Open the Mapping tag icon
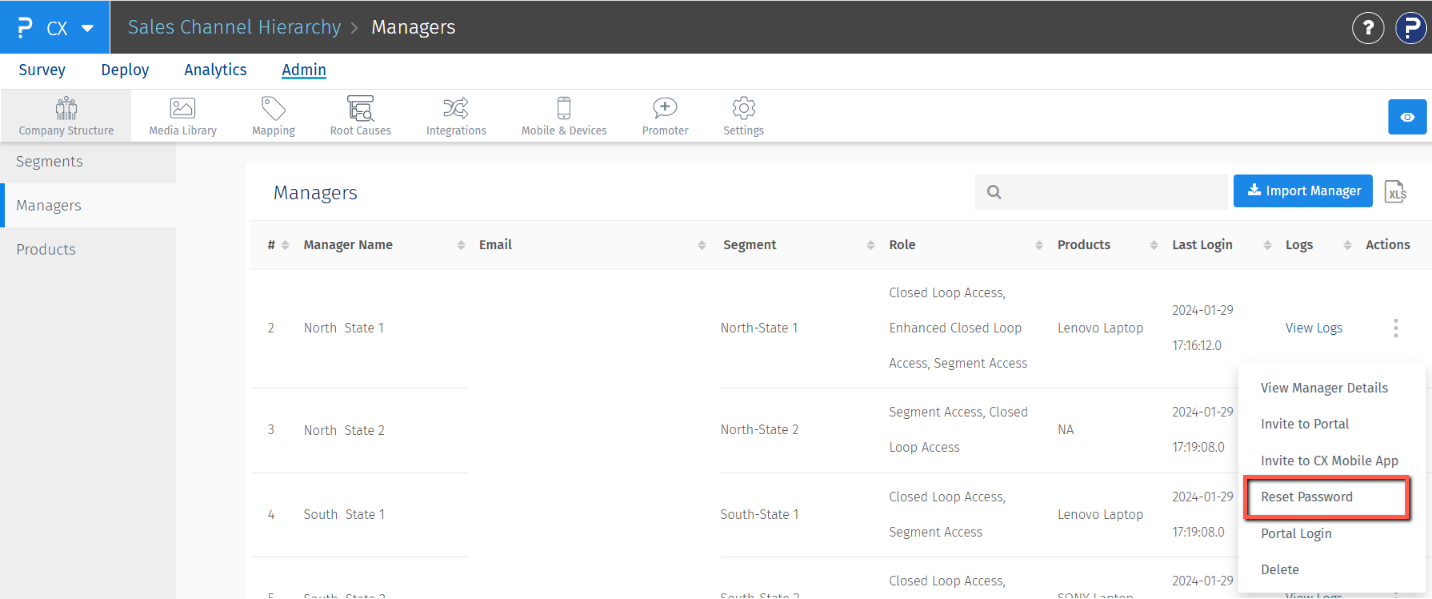This screenshot has height=599, width=1432. point(273,109)
